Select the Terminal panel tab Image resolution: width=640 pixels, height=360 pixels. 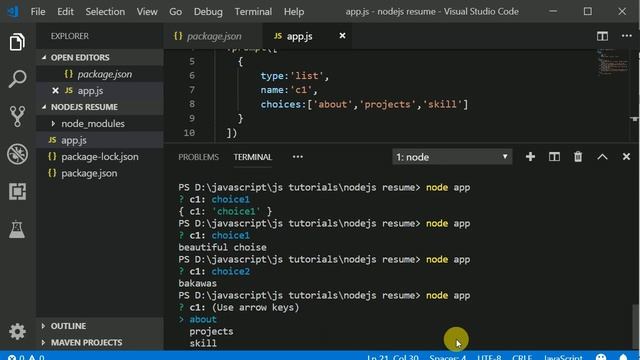[x=253, y=157]
